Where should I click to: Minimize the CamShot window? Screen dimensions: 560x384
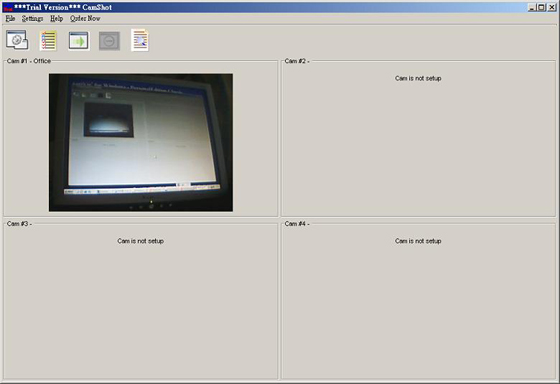tap(532, 7)
